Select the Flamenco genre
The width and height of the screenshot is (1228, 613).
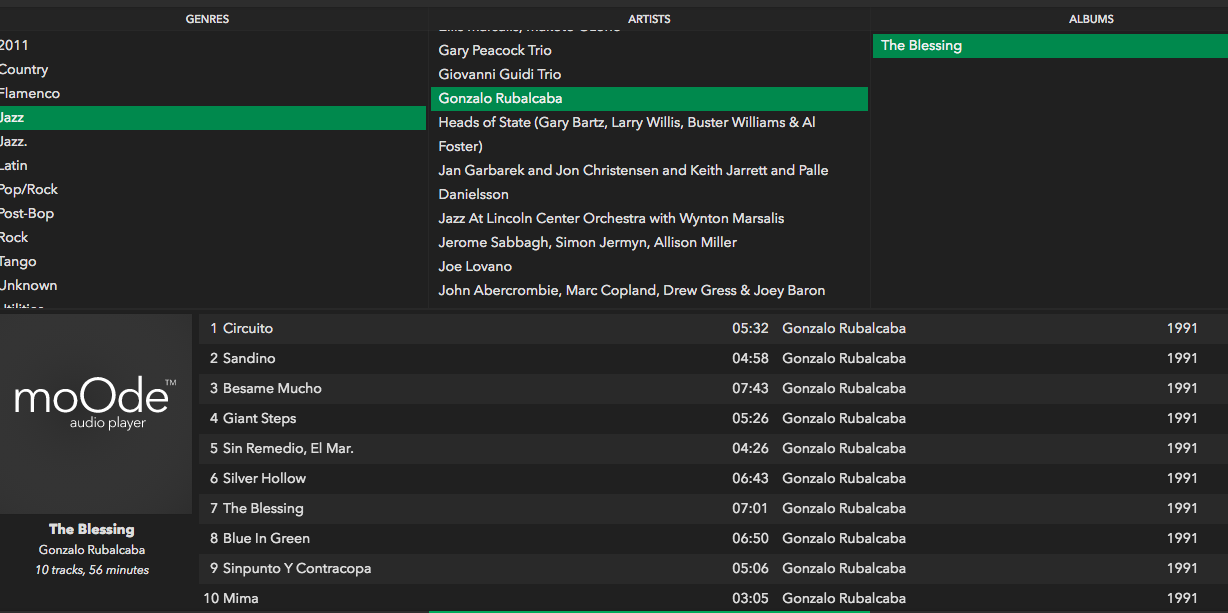click(213, 94)
